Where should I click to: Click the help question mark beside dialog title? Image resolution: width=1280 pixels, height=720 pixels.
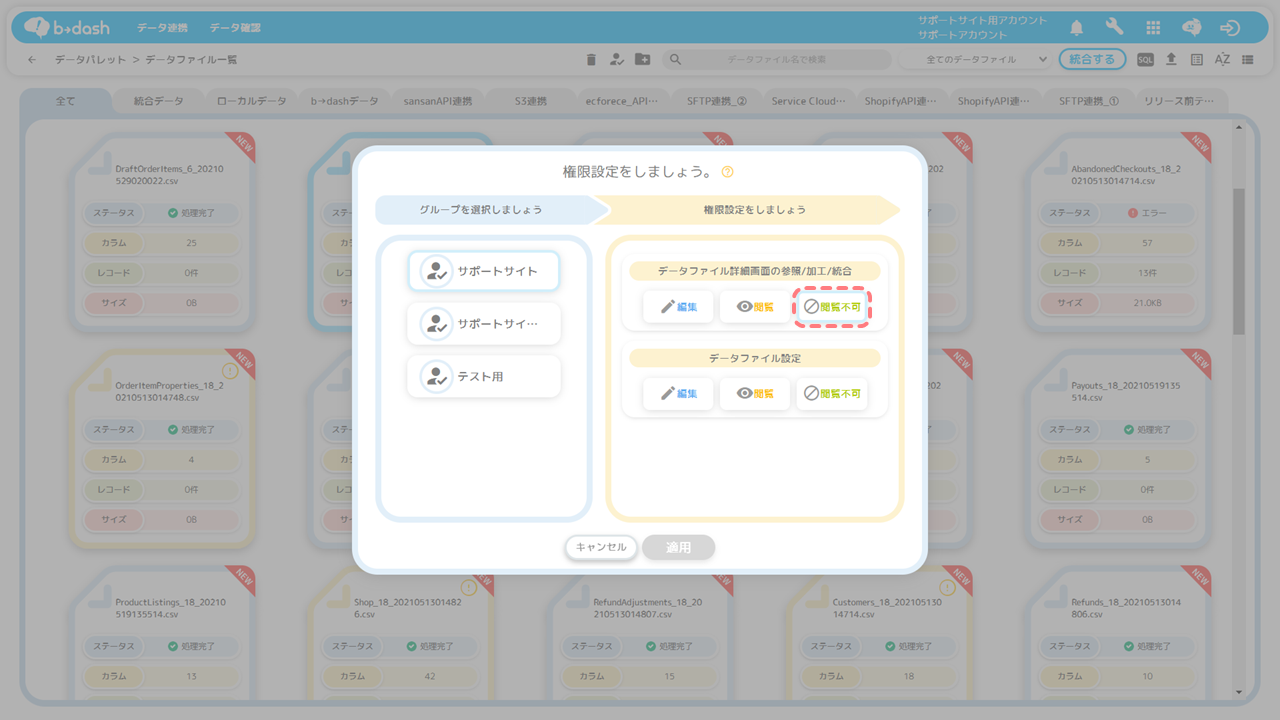pos(727,172)
